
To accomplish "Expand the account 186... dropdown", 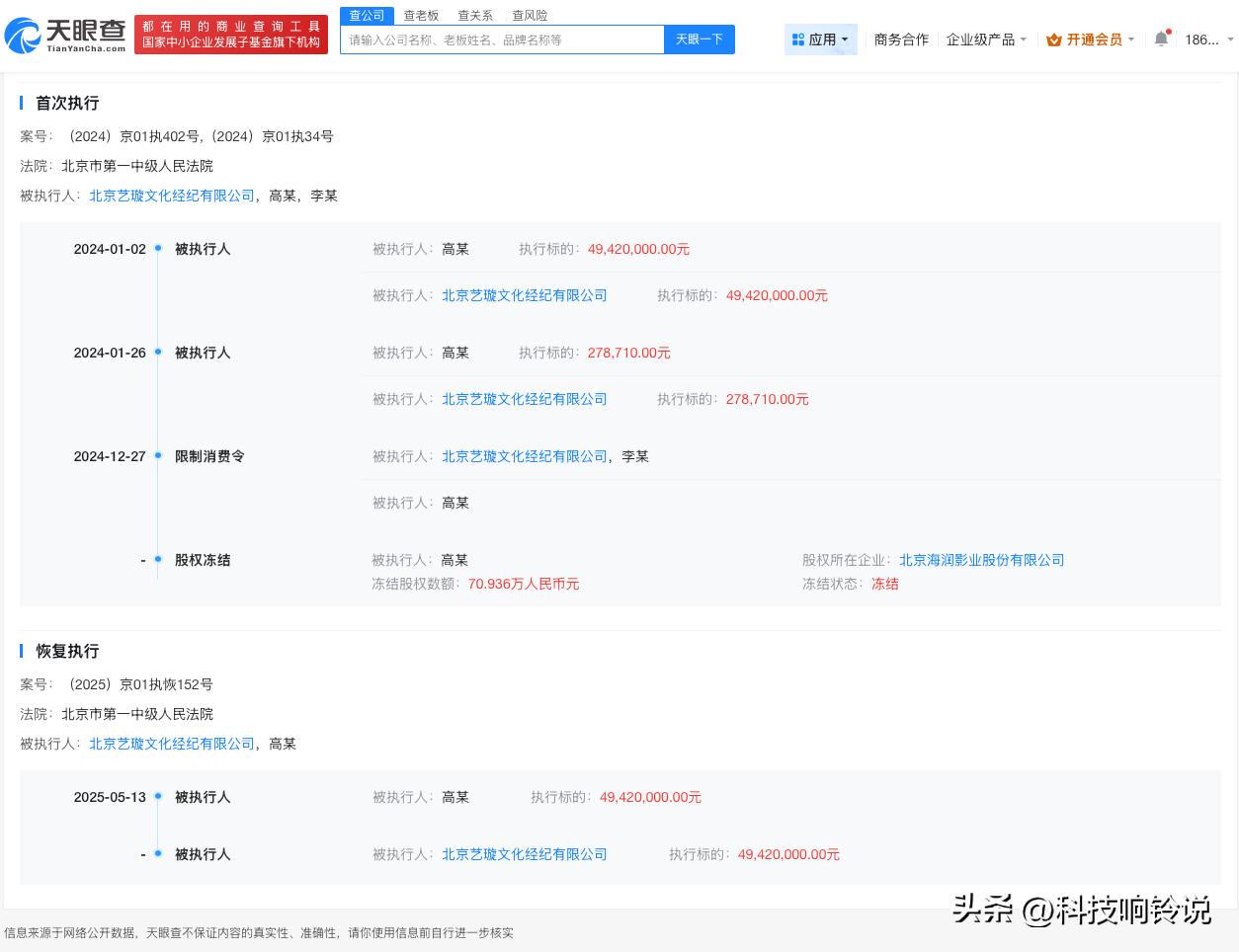I will click(x=1209, y=40).
